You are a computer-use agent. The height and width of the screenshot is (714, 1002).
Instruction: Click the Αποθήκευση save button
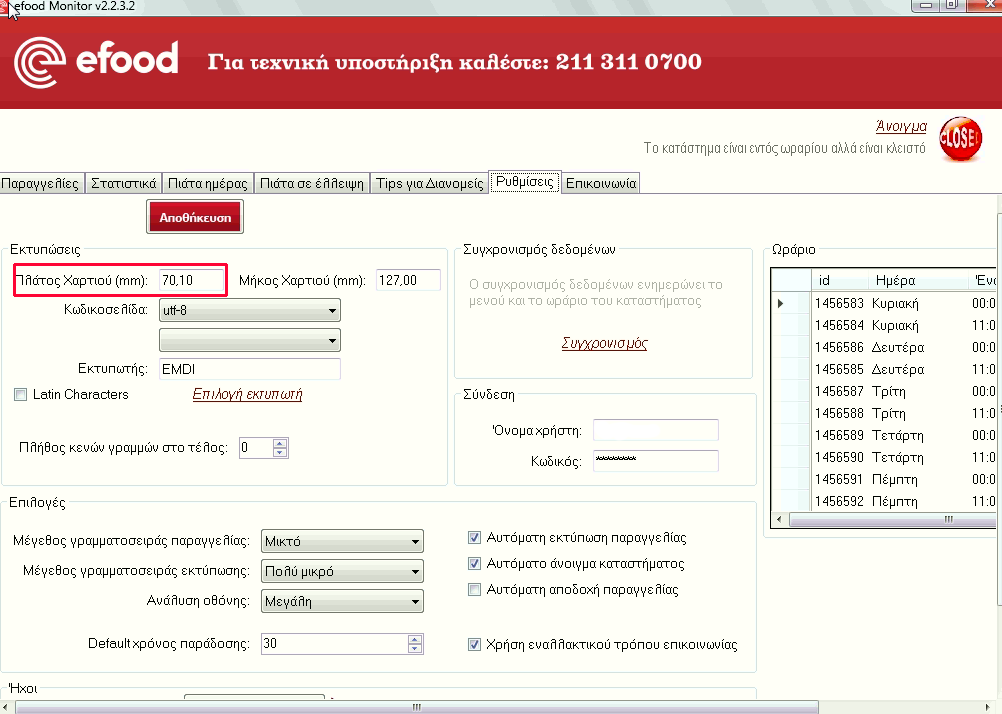click(195, 217)
